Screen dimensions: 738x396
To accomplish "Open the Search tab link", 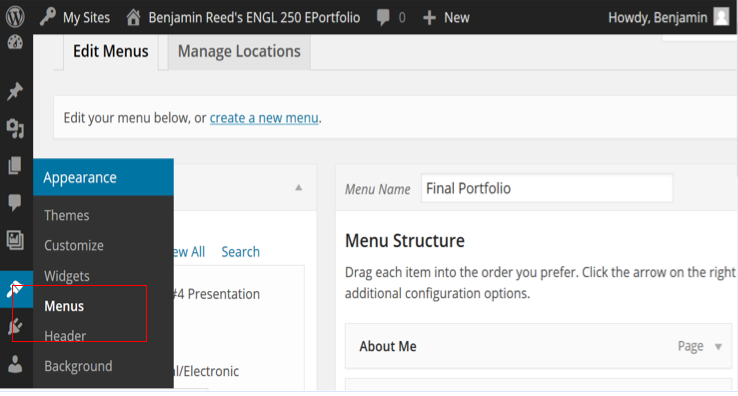I will [241, 252].
